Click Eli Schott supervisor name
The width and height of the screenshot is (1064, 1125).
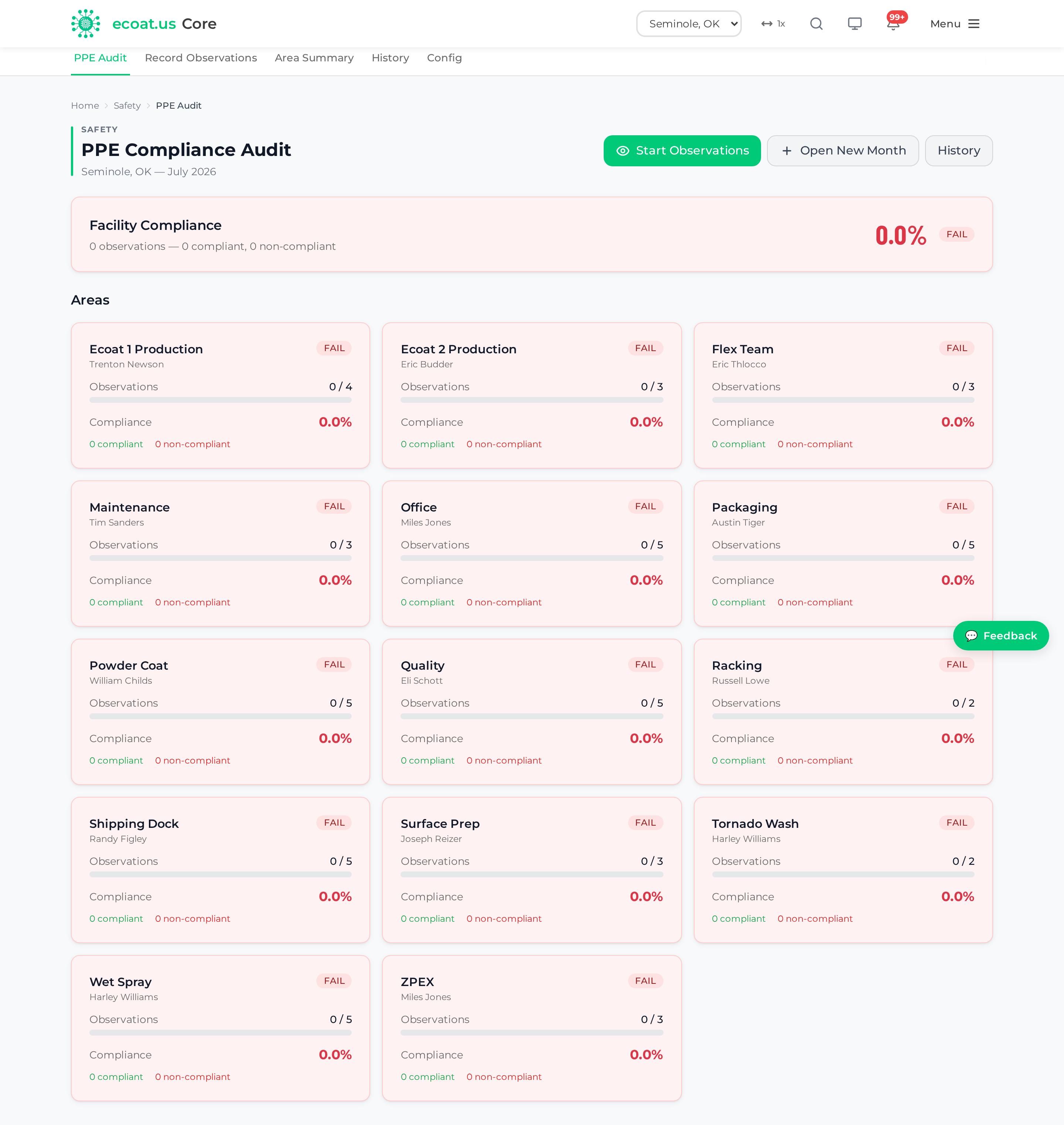422,681
